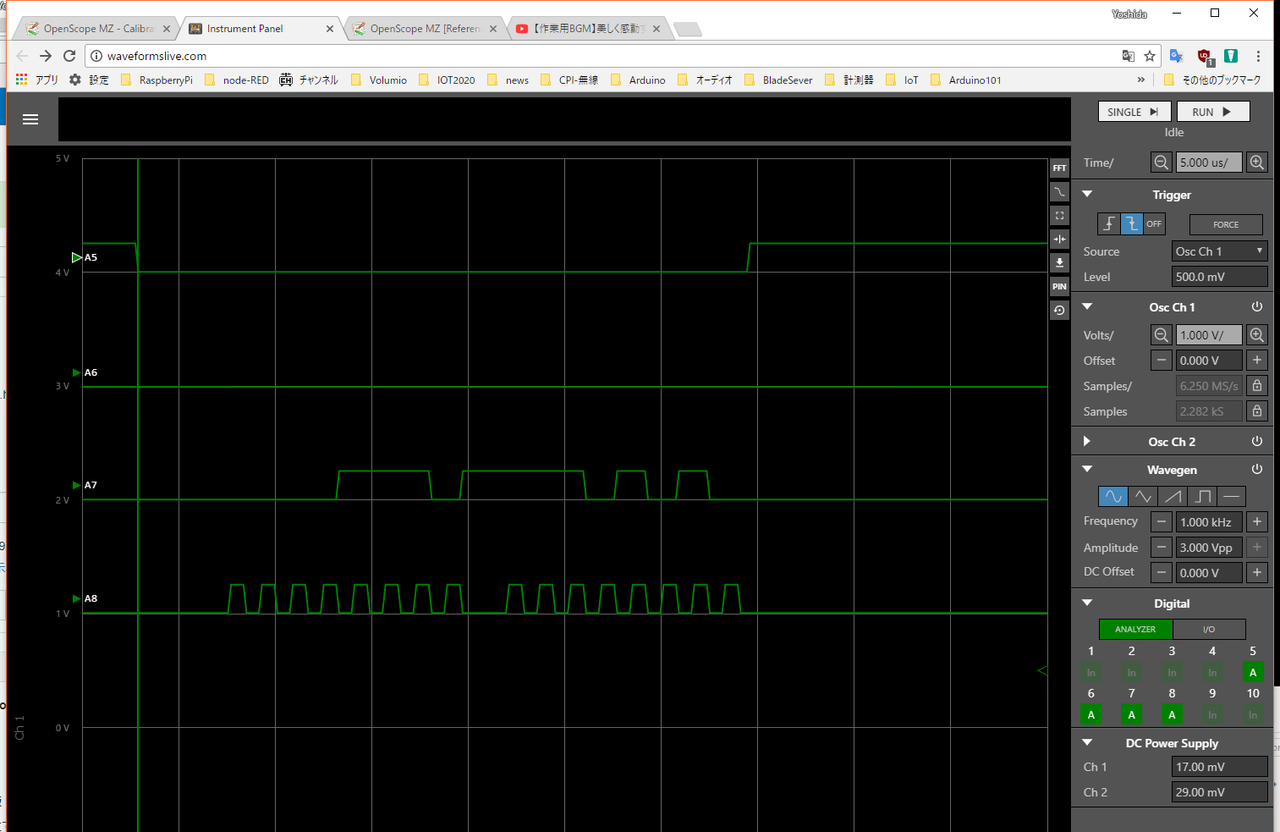Toggle digital channel 5 analyzer

click(1253, 672)
